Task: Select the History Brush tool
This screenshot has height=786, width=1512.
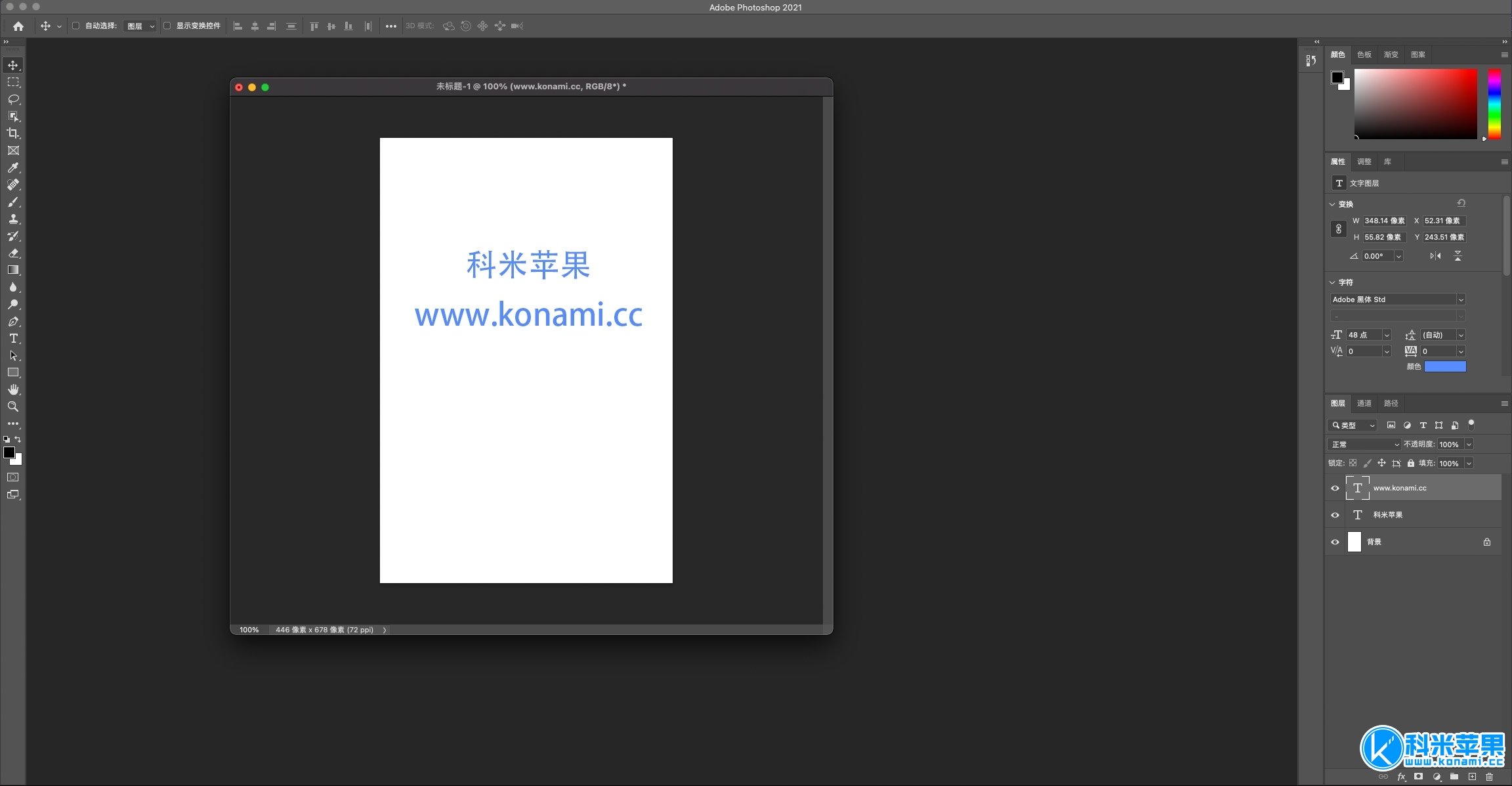Action: (x=13, y=236)
